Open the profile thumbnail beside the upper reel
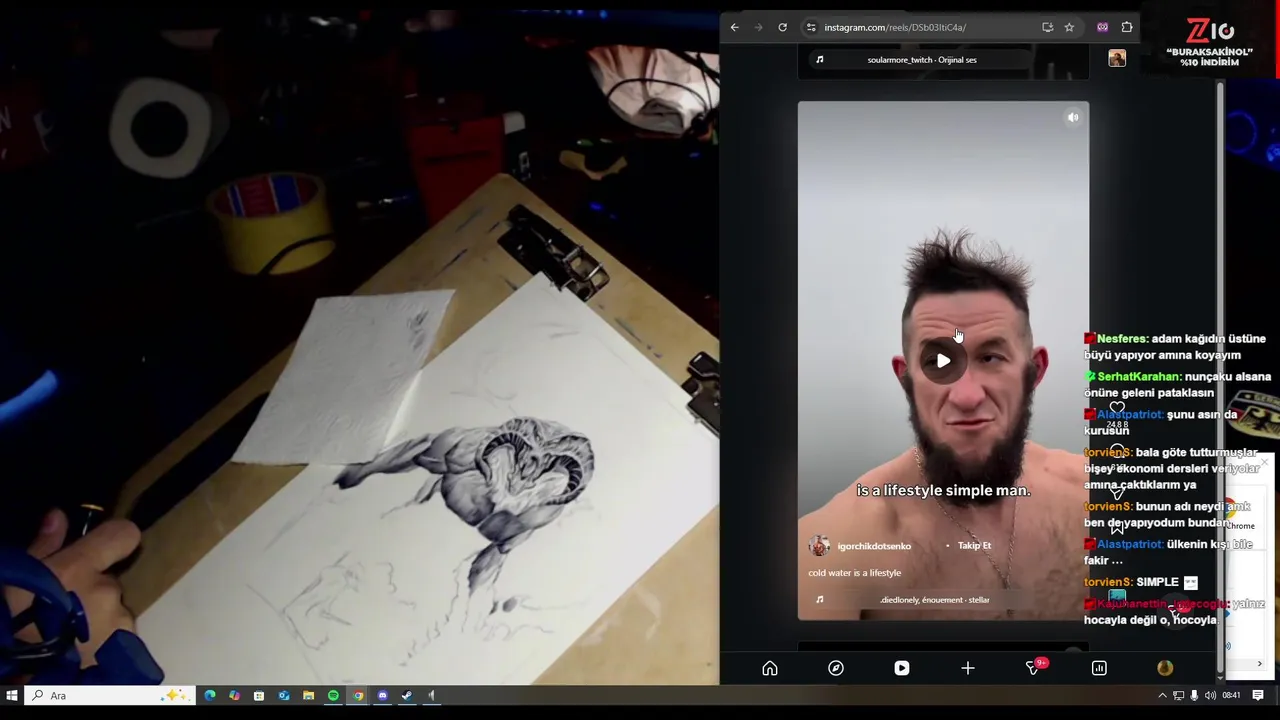The height and width of the screenshot is (720, 1280). click(x=1117, y=58)
